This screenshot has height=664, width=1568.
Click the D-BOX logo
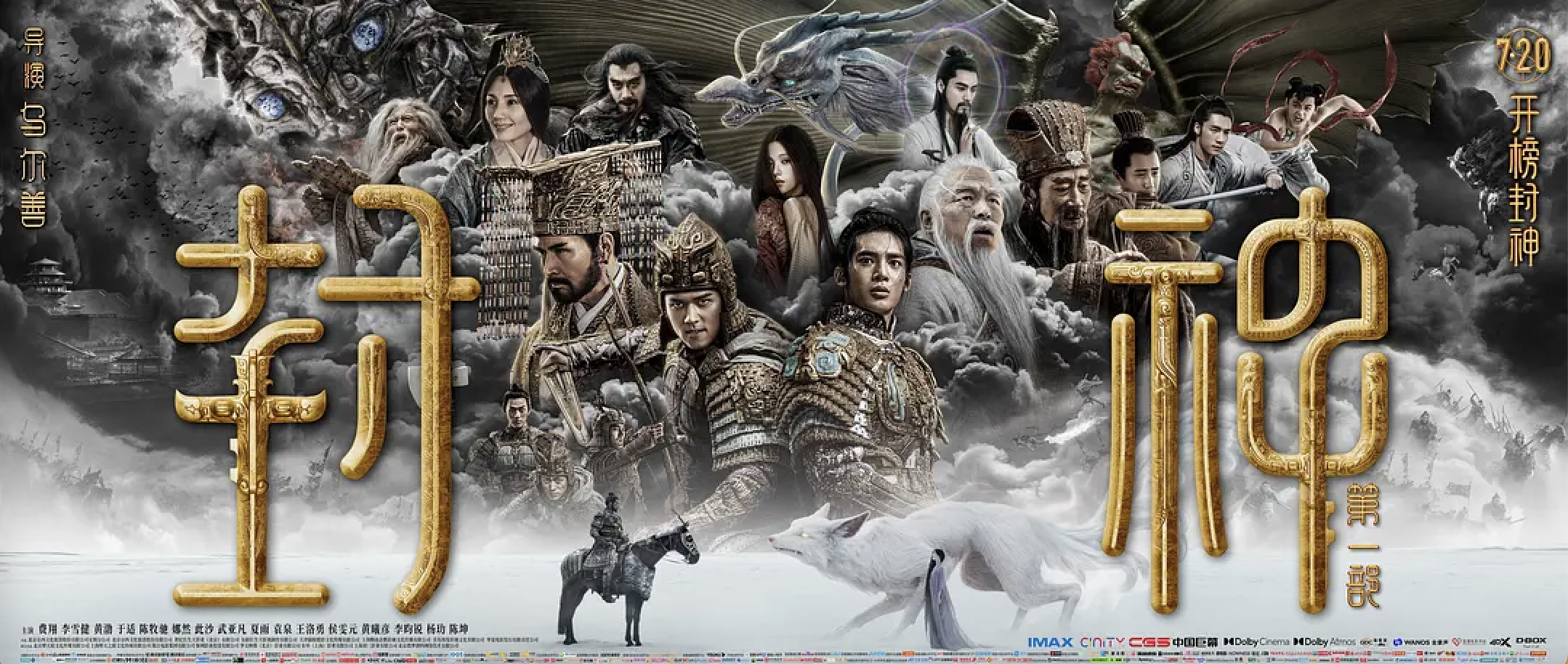(x=1531, y=642)
